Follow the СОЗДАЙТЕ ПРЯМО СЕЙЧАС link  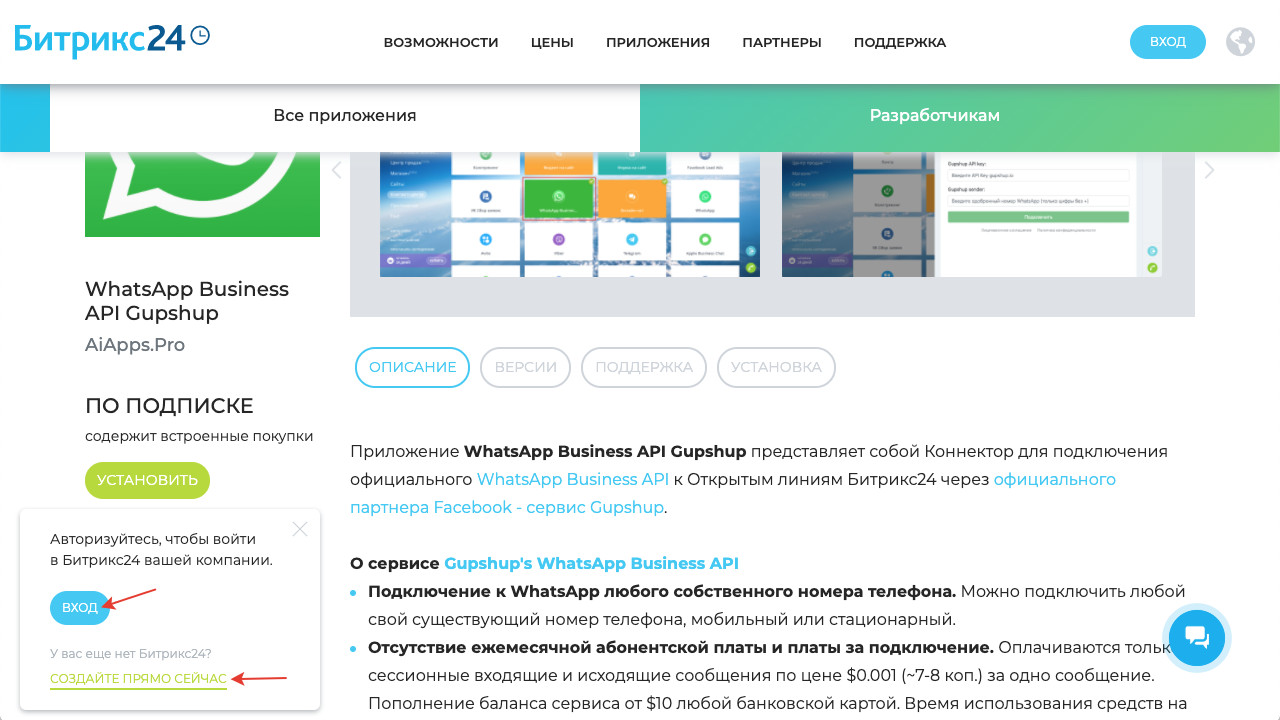click(x=138, y=679)
